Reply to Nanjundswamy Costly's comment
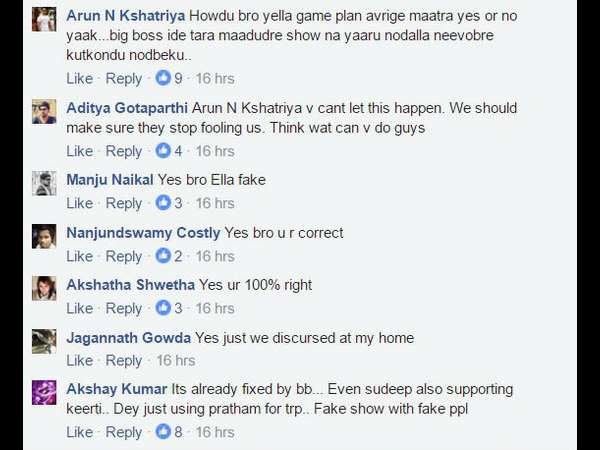 124,256
